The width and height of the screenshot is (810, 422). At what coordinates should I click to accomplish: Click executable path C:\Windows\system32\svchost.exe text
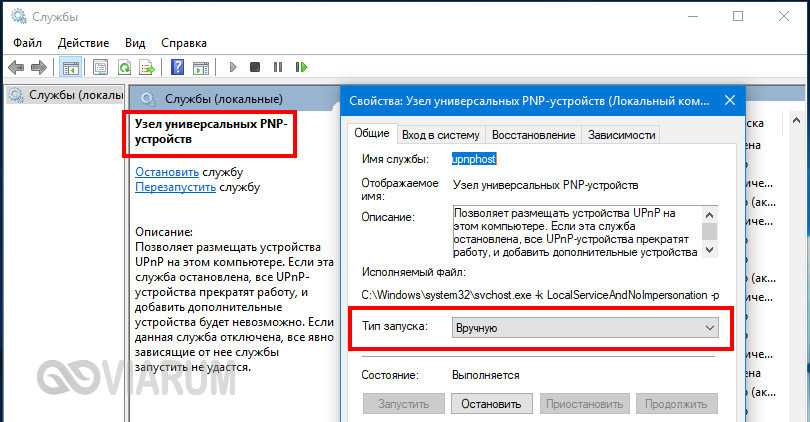tap(540, 295)
